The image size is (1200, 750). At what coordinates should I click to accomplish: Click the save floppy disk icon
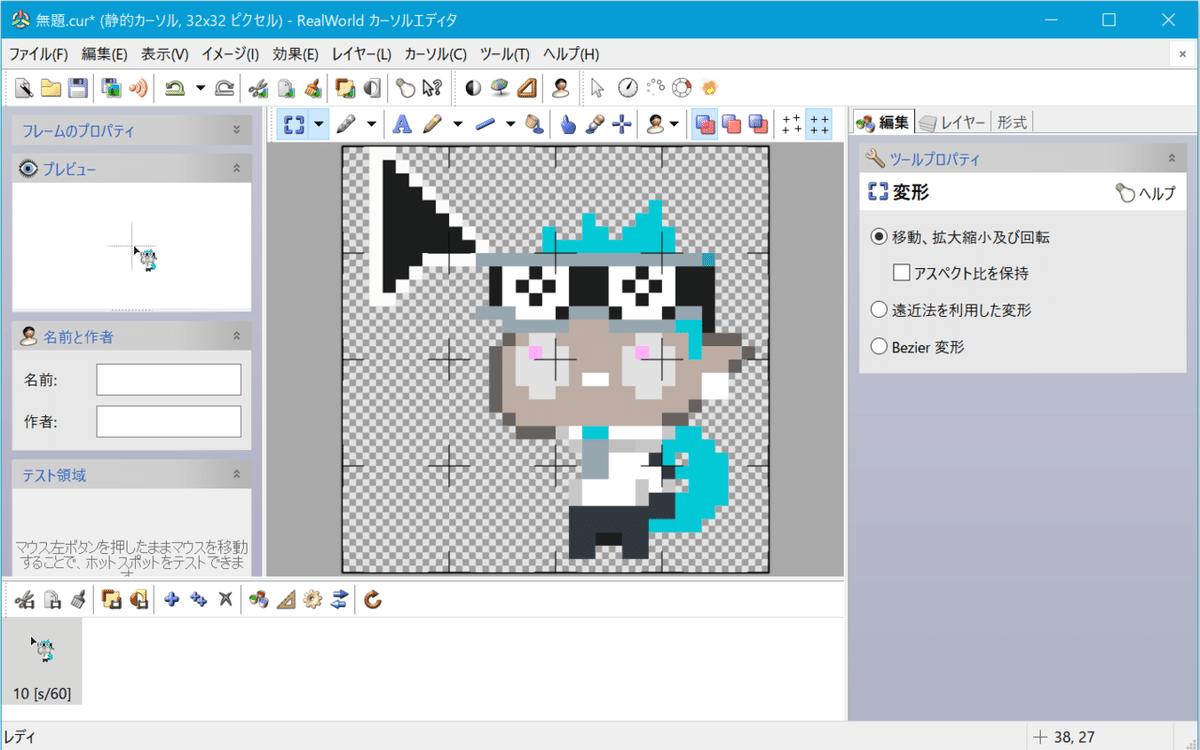coord(77,88)
